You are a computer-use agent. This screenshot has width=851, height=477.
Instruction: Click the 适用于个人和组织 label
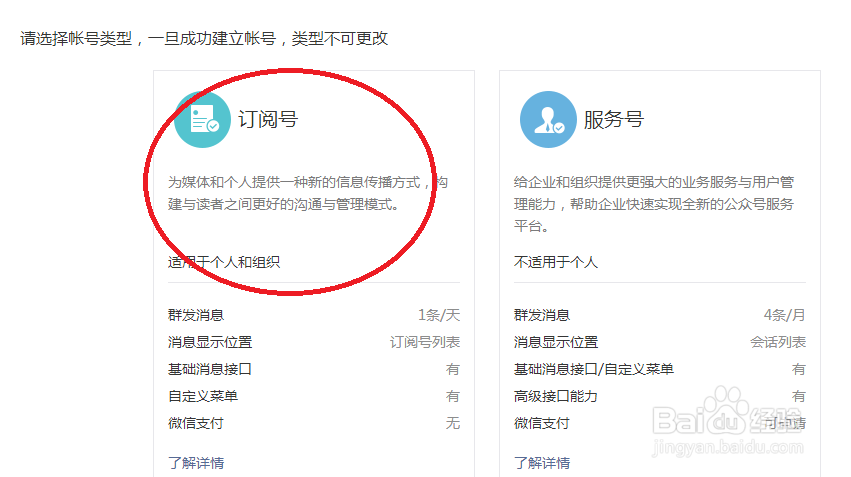click(224, 262)
